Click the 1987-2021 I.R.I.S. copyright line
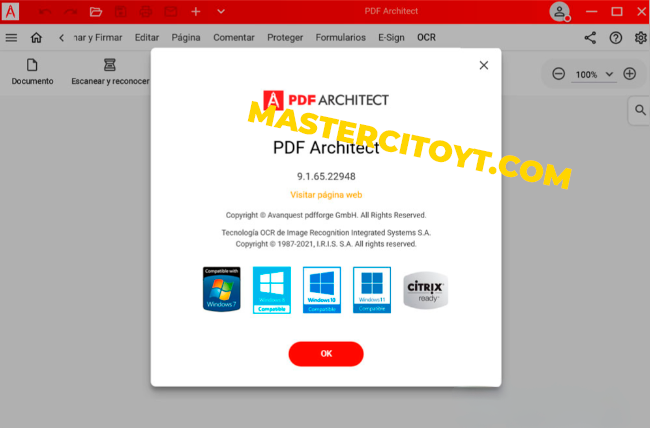Screen dimensions: 650x428 click(x=326, y=244)
